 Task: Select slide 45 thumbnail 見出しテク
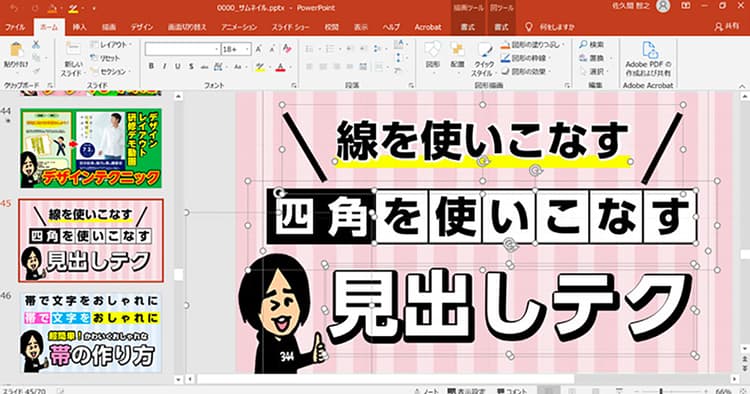pos(91,241)
